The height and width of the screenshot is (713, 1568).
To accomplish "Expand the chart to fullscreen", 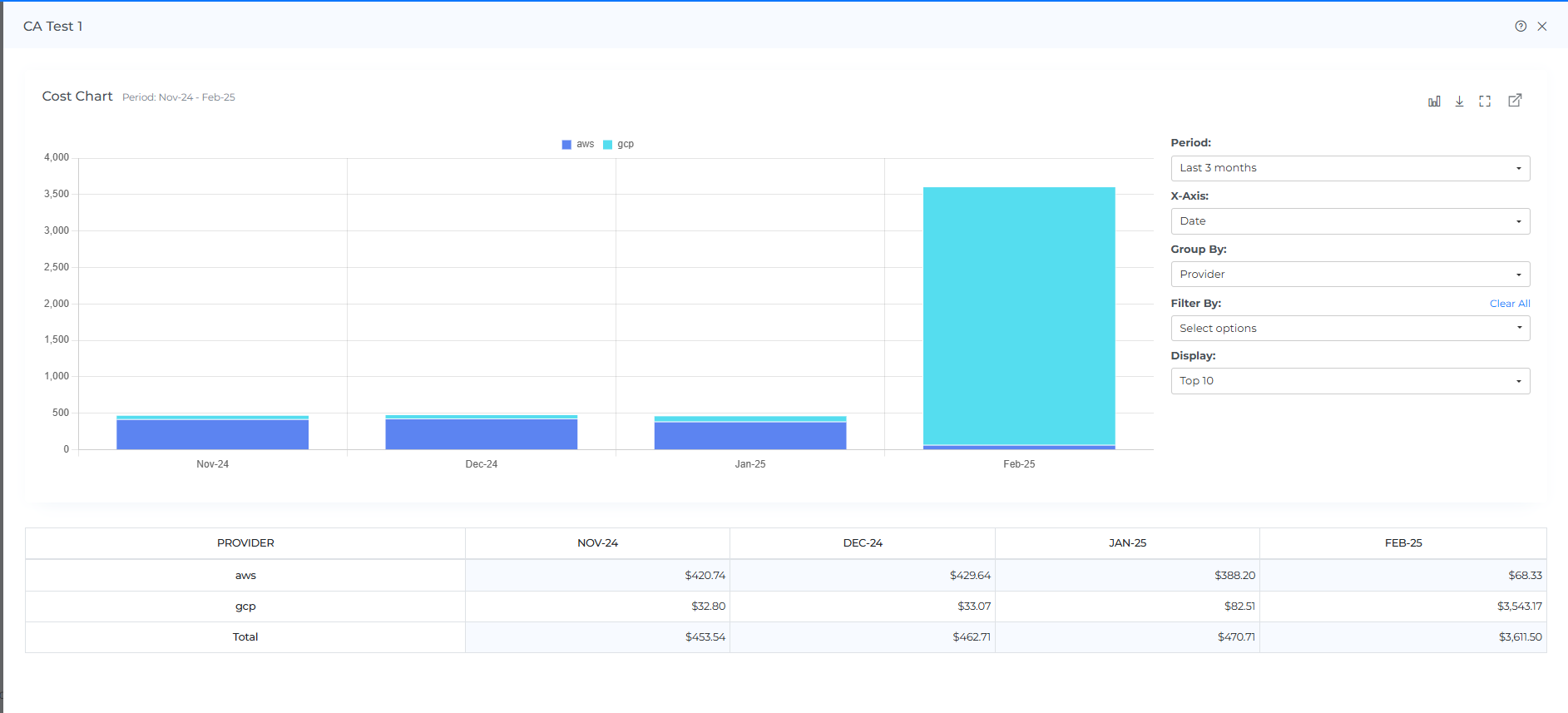I will (x=1485, y=101).
